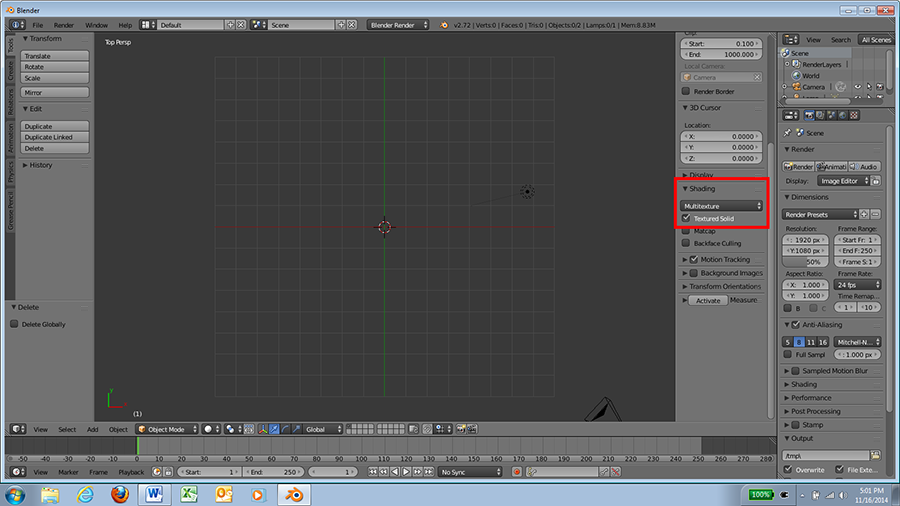Click the record auto-keyframe button

pos(517,472)
